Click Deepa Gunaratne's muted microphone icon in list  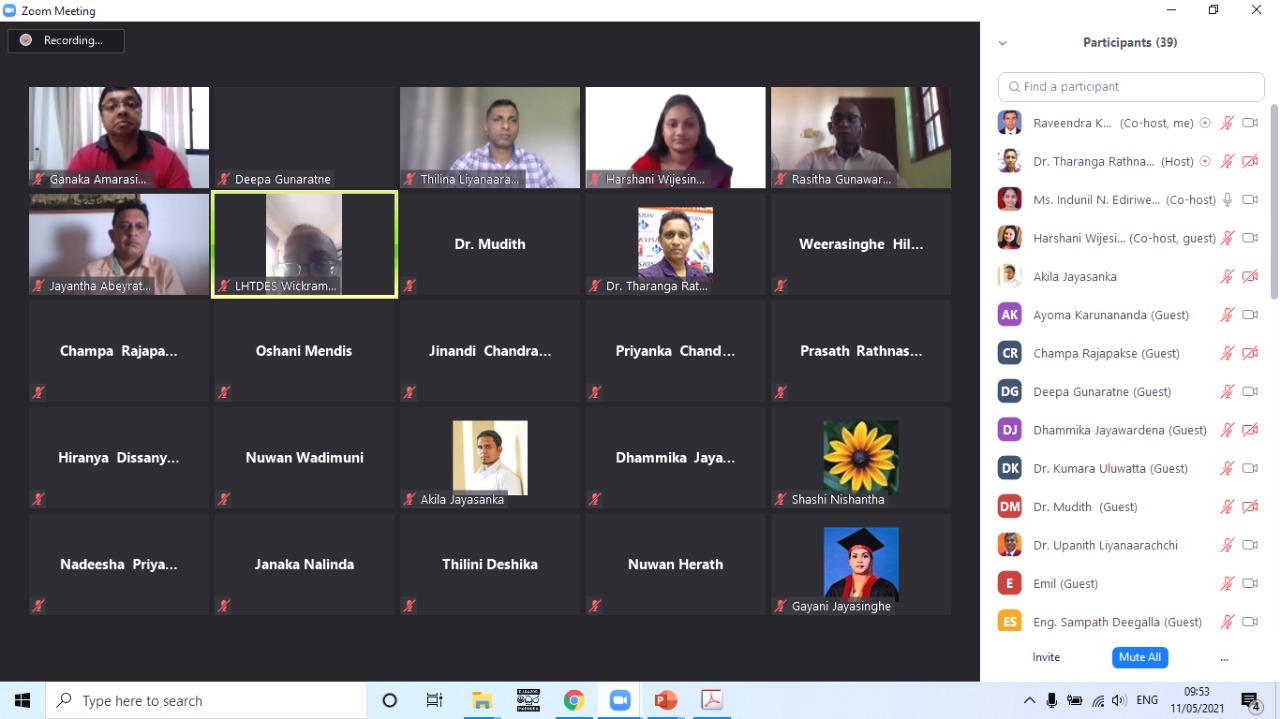click(1227, 392)
